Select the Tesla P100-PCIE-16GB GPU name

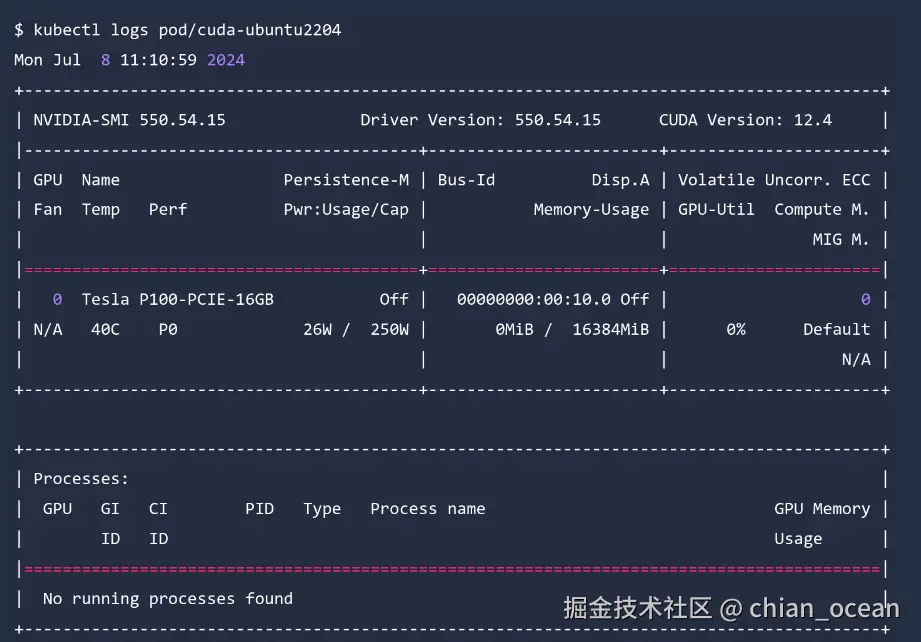177,299
